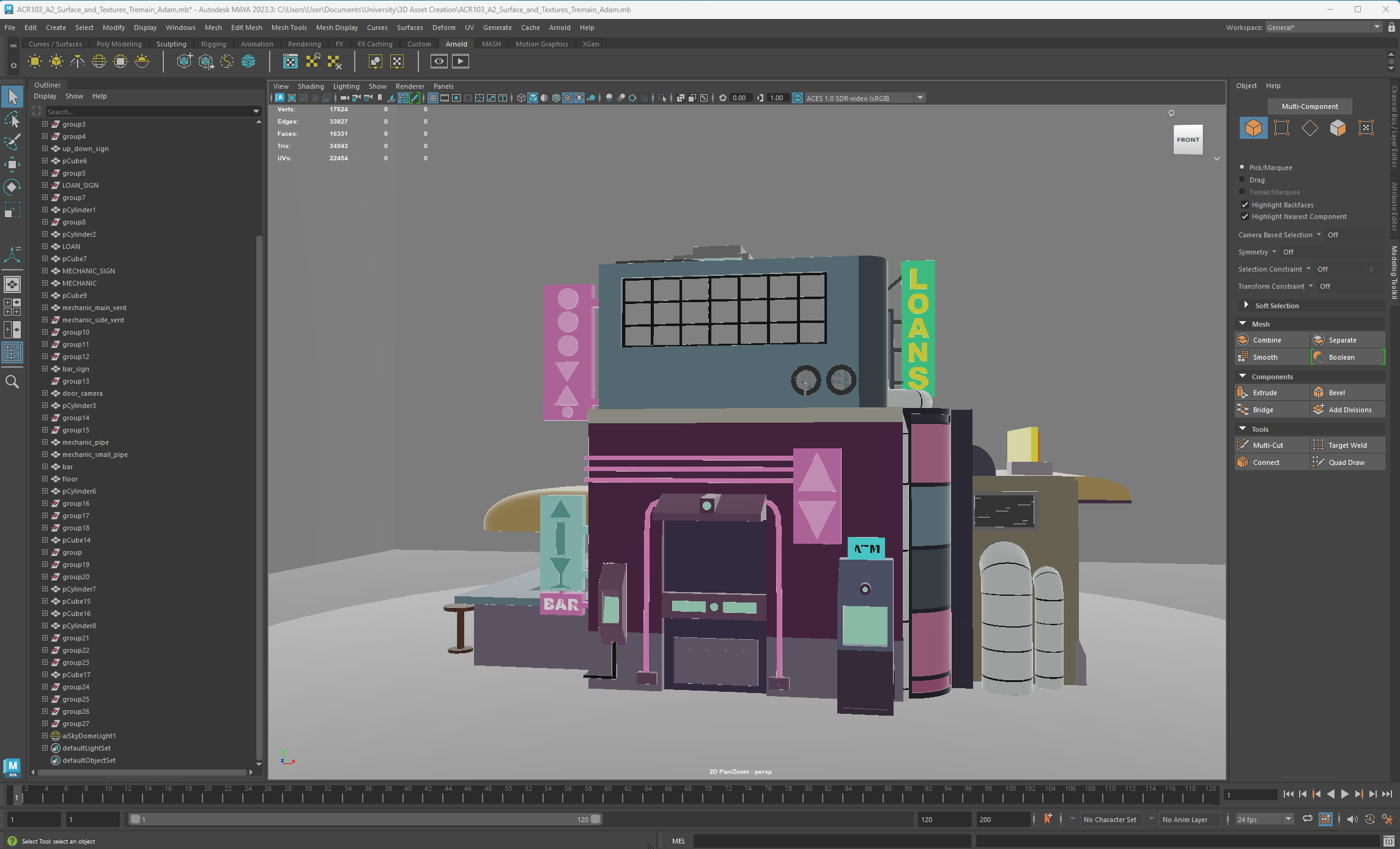Enable the Drag selection radio button
1400x849 pixels.
pyautogui.click(x=1242, y=179)
